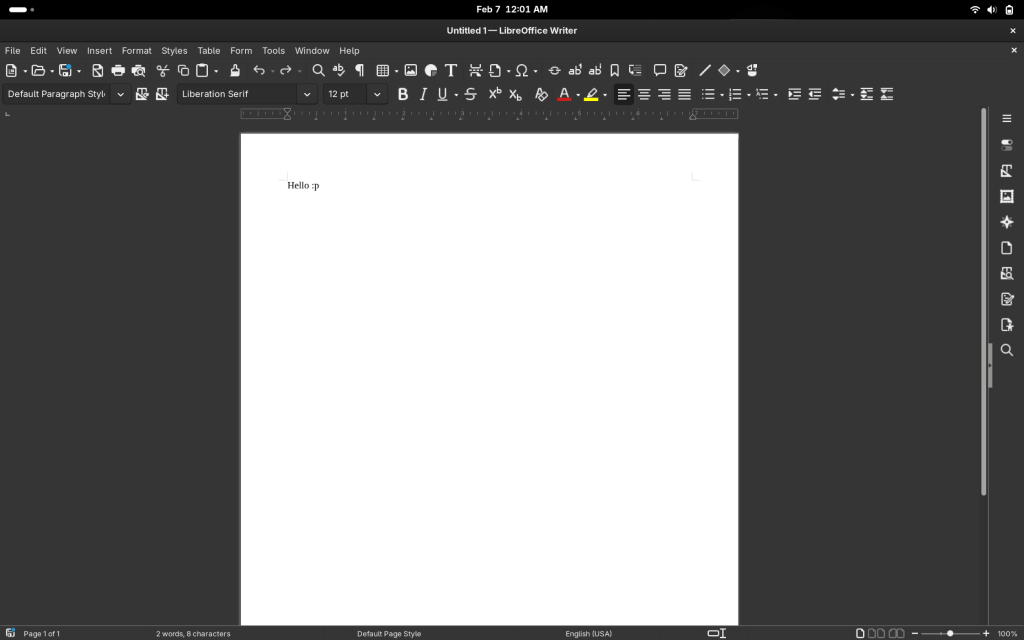Open the font size dropdown

[x=377, y=94]
